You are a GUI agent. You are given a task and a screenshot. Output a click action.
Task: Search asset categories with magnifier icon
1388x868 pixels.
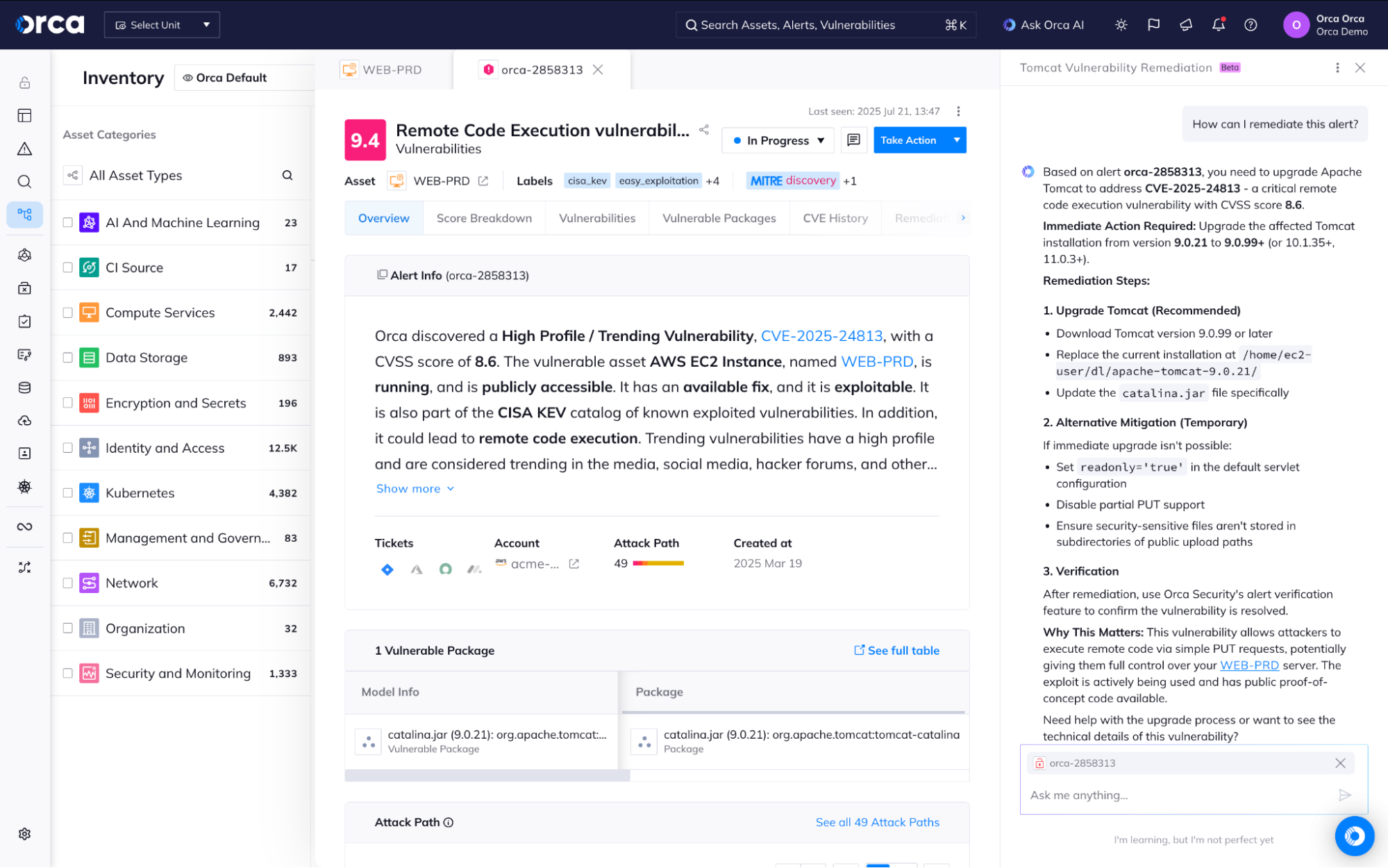pyautogui.click(x=287, y=176)
